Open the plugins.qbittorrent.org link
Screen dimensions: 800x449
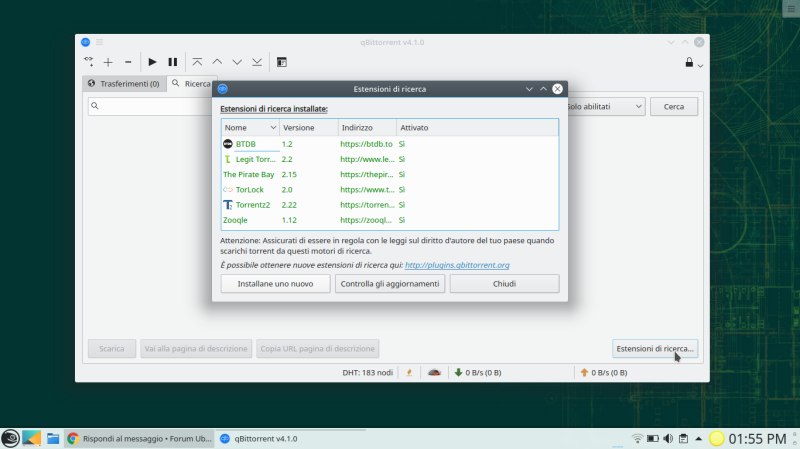(x=457, y=265)
